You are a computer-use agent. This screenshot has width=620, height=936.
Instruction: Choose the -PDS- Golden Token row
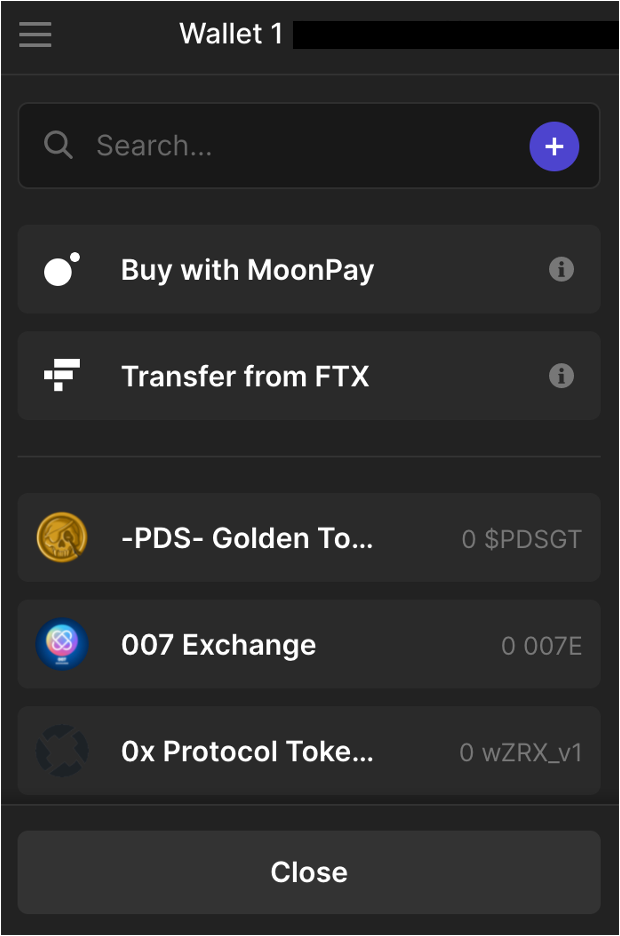[247, 538]
